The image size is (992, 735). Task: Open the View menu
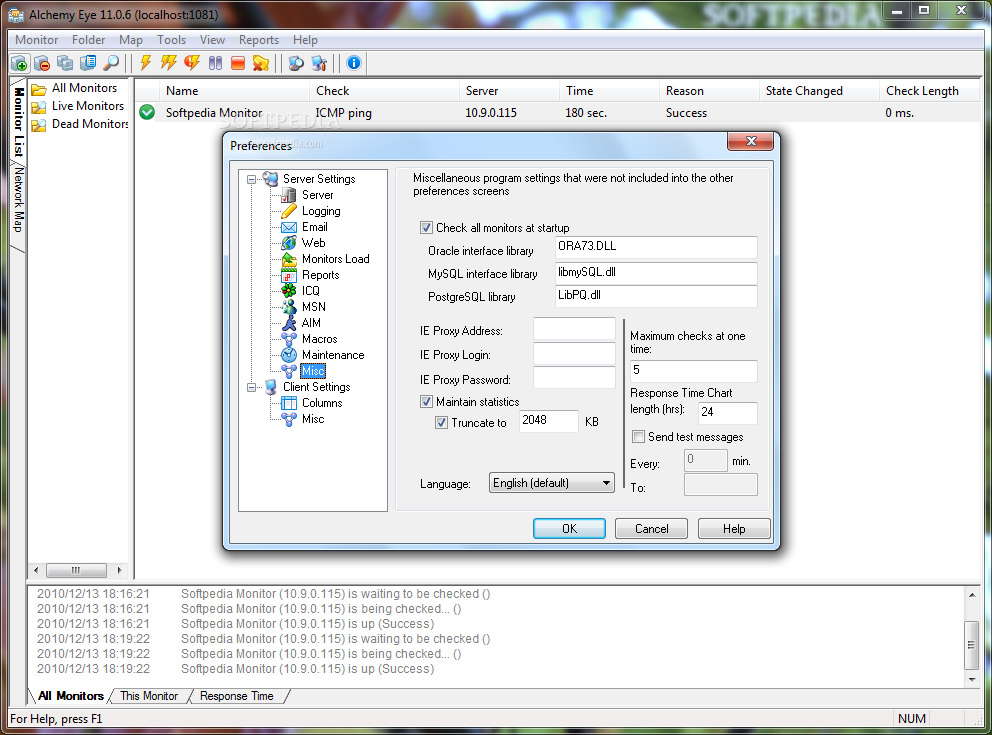[x=212, y=40]
